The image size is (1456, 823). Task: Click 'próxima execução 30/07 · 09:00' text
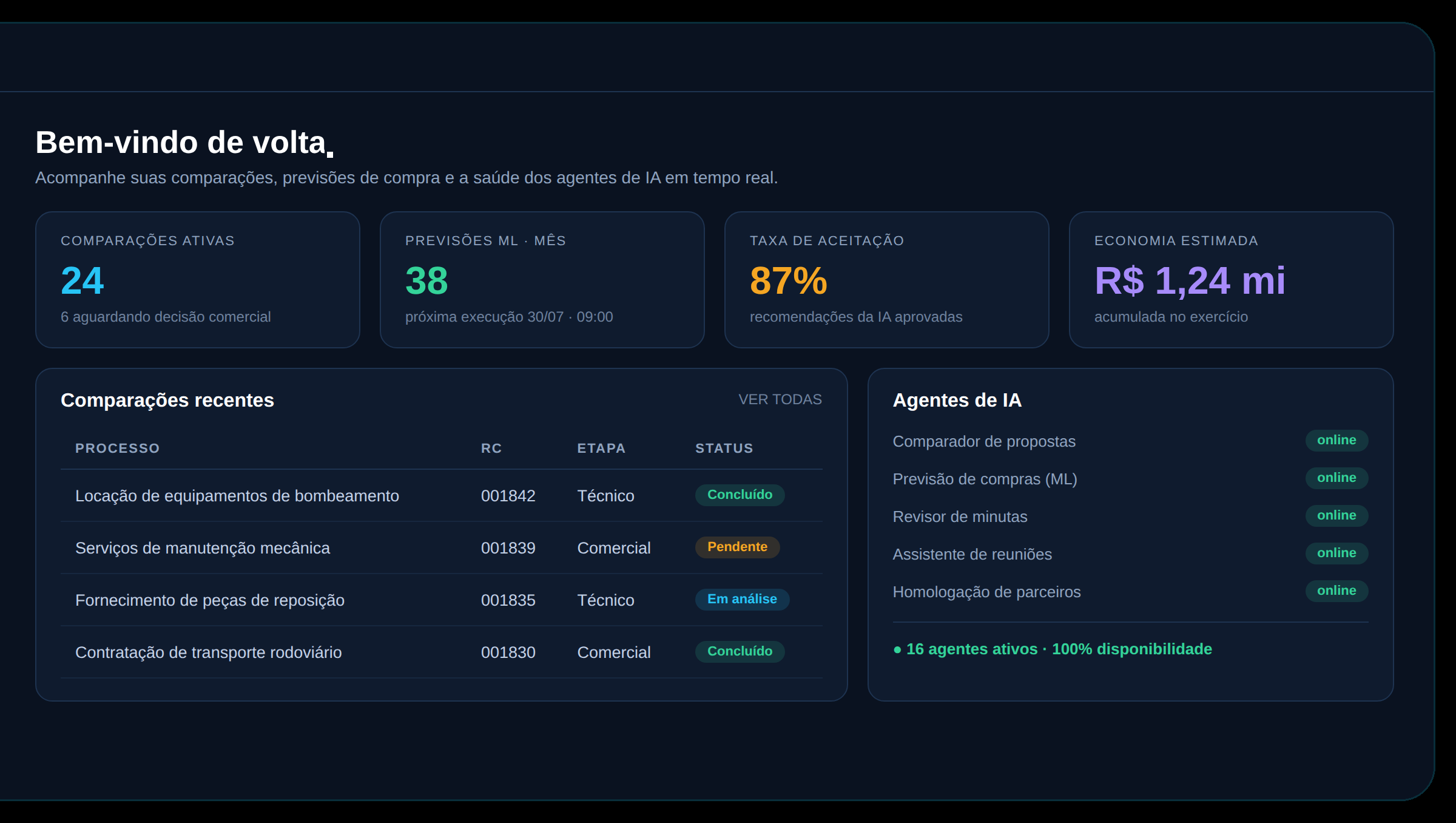click(509, 317)
